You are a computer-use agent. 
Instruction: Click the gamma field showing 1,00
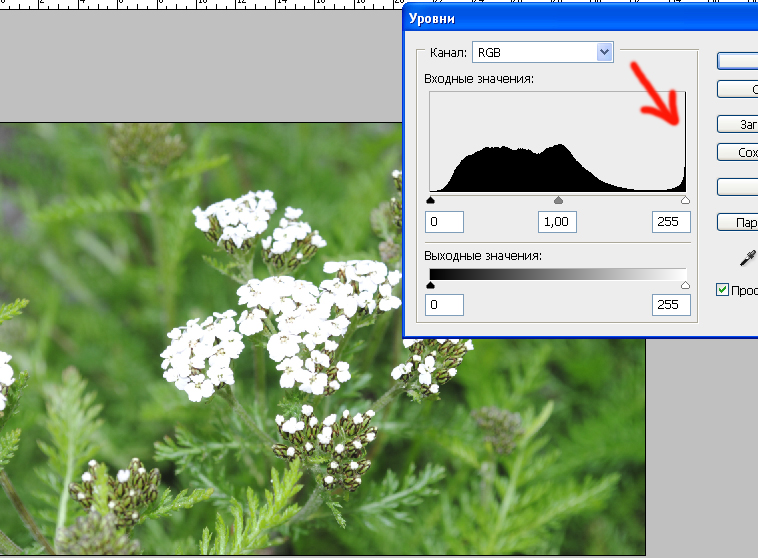click(x=558, y=221)
